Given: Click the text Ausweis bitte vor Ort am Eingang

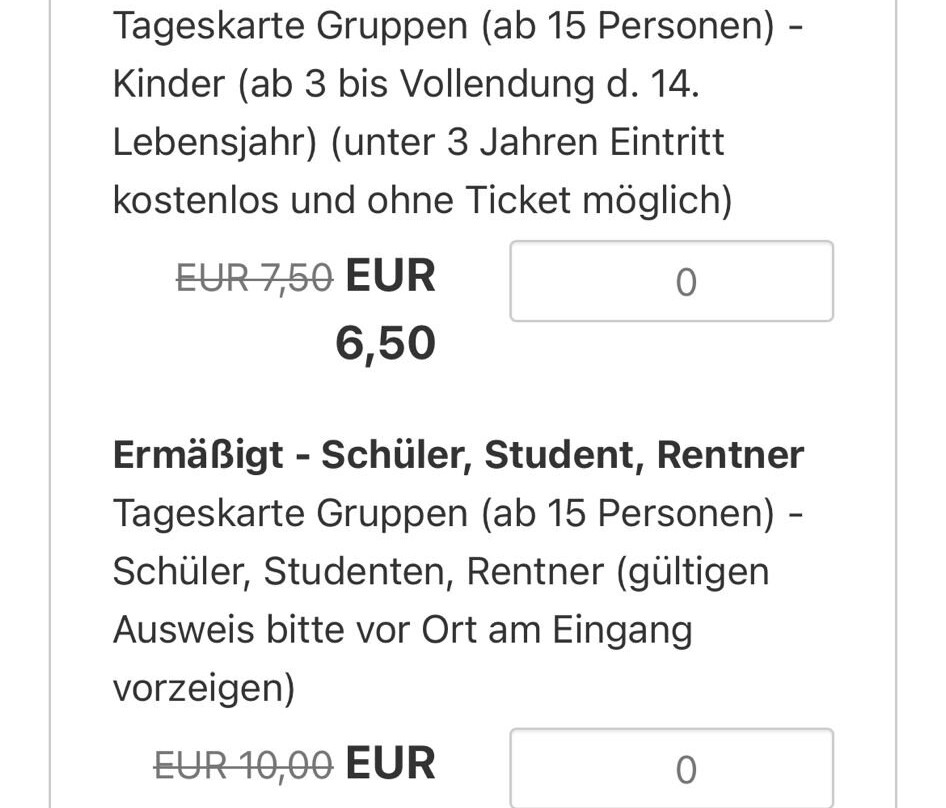Looking at the screenshot, I should click(402, 630).
